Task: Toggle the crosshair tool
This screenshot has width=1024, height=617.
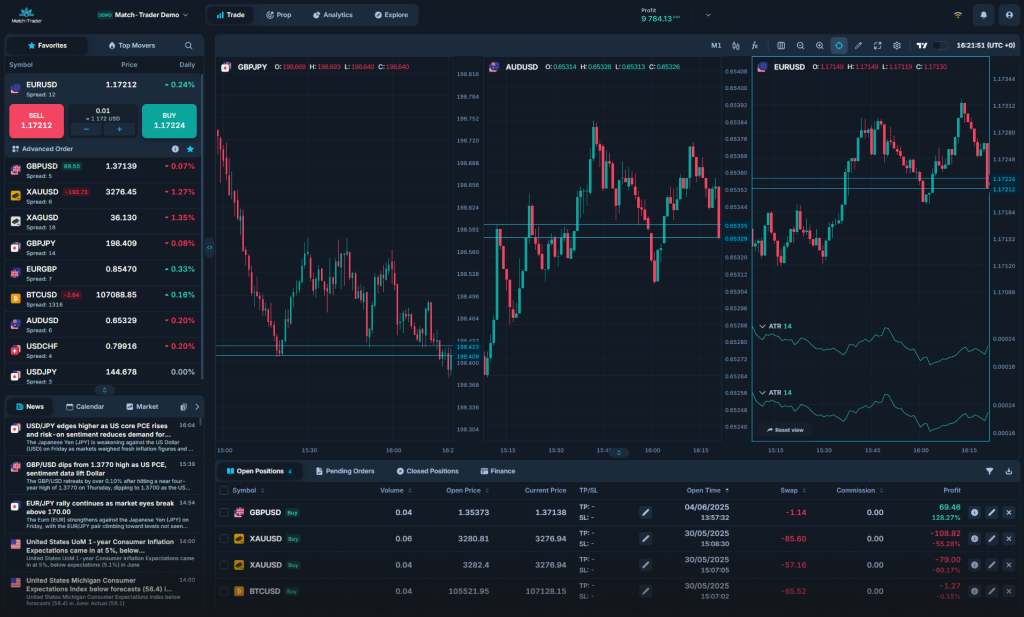Action: [839, 46]
